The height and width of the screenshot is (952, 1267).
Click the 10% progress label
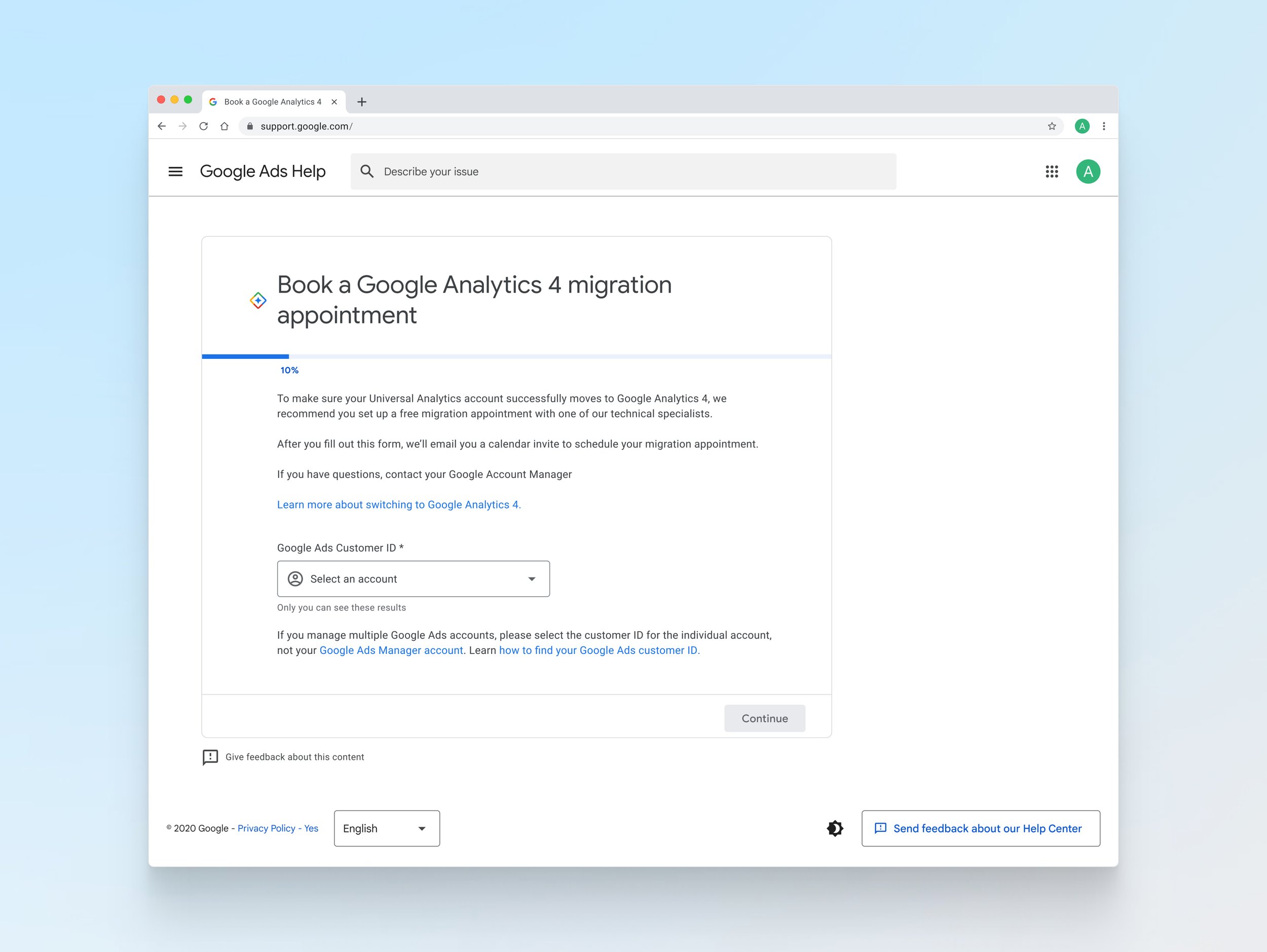pyautogui.click(x=289, y=371)
